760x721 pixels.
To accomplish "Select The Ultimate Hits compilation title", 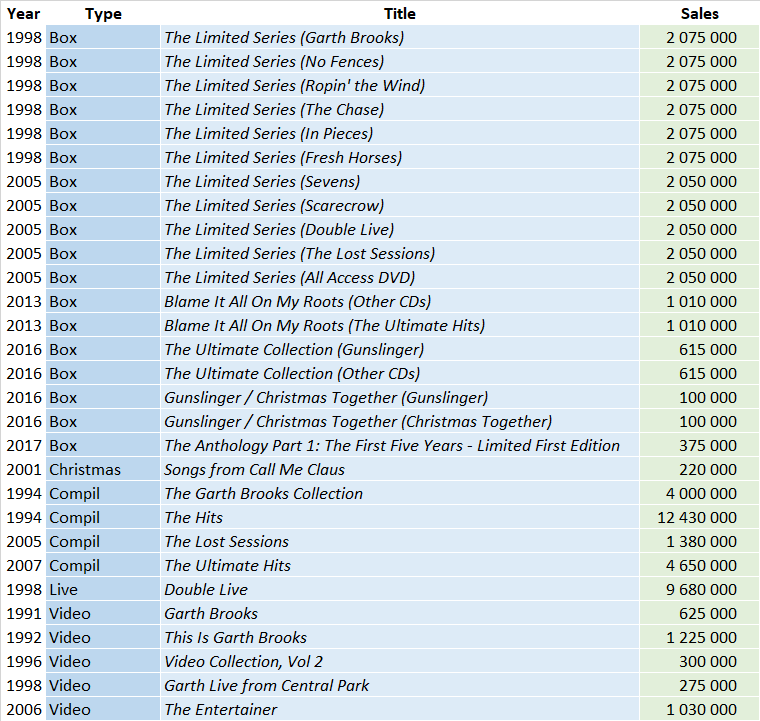I will (x=227, y=565).
